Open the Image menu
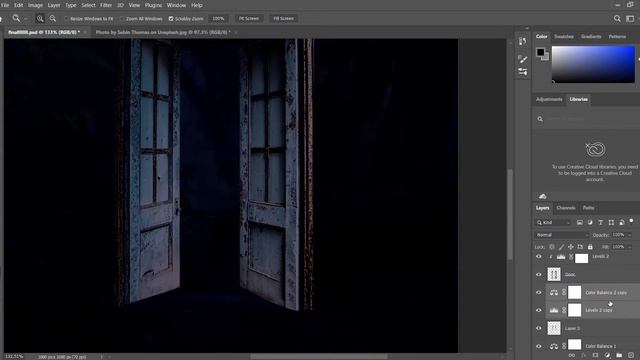Image resolution: width=640 pixels, height=360 pixels. click(x=35, y=5)
